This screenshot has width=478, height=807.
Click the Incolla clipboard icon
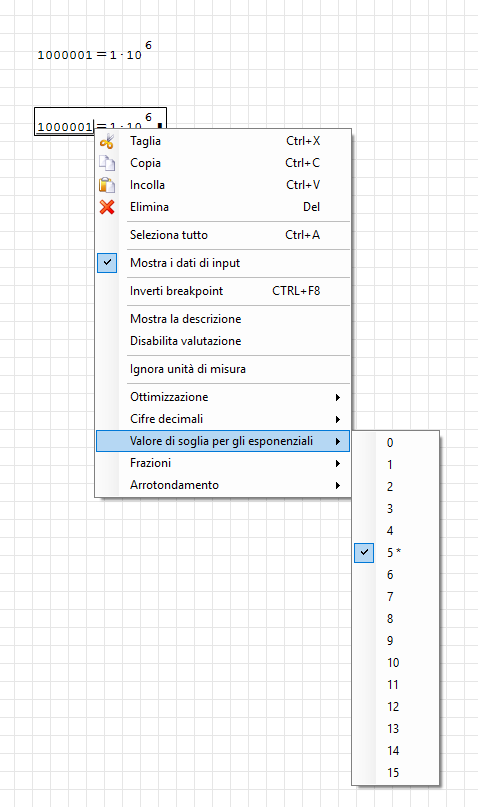(107, 185)
